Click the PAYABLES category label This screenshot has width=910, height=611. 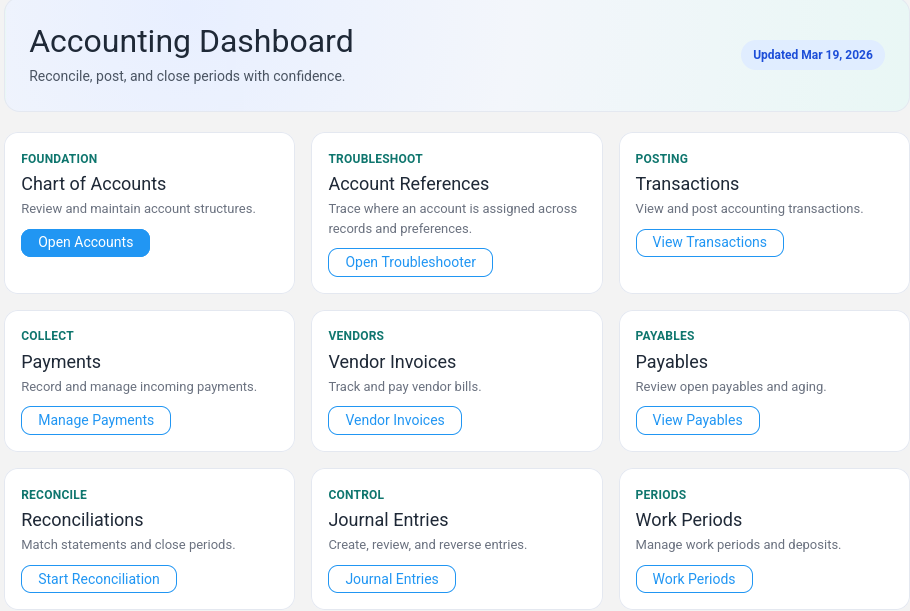pos(665,336)
